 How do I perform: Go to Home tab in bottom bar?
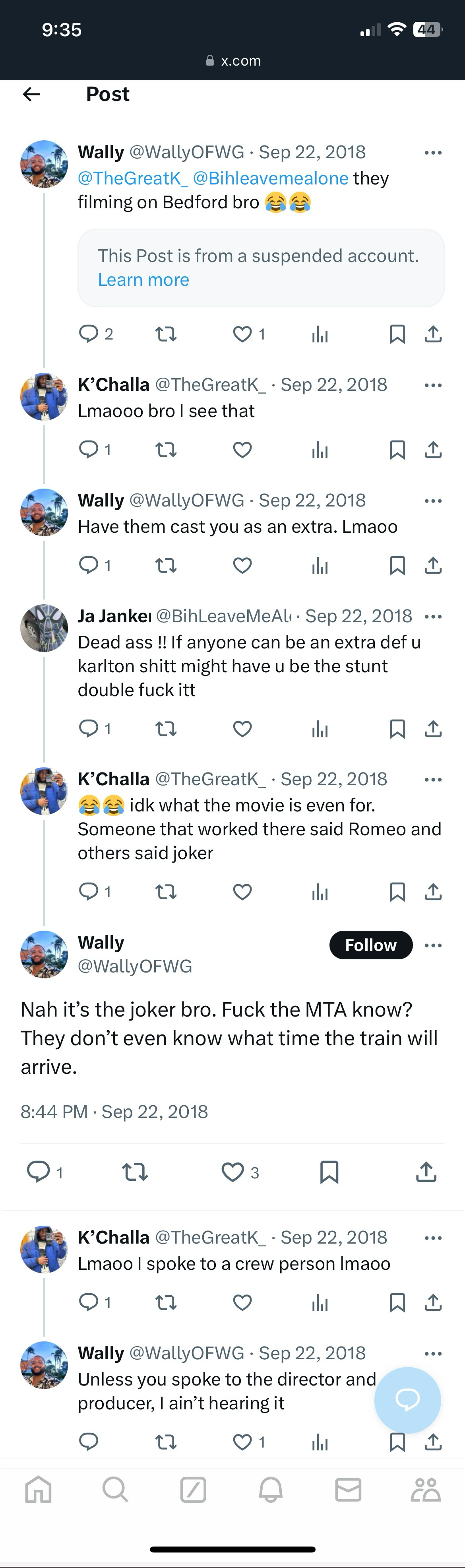(x=38, y=1490)
